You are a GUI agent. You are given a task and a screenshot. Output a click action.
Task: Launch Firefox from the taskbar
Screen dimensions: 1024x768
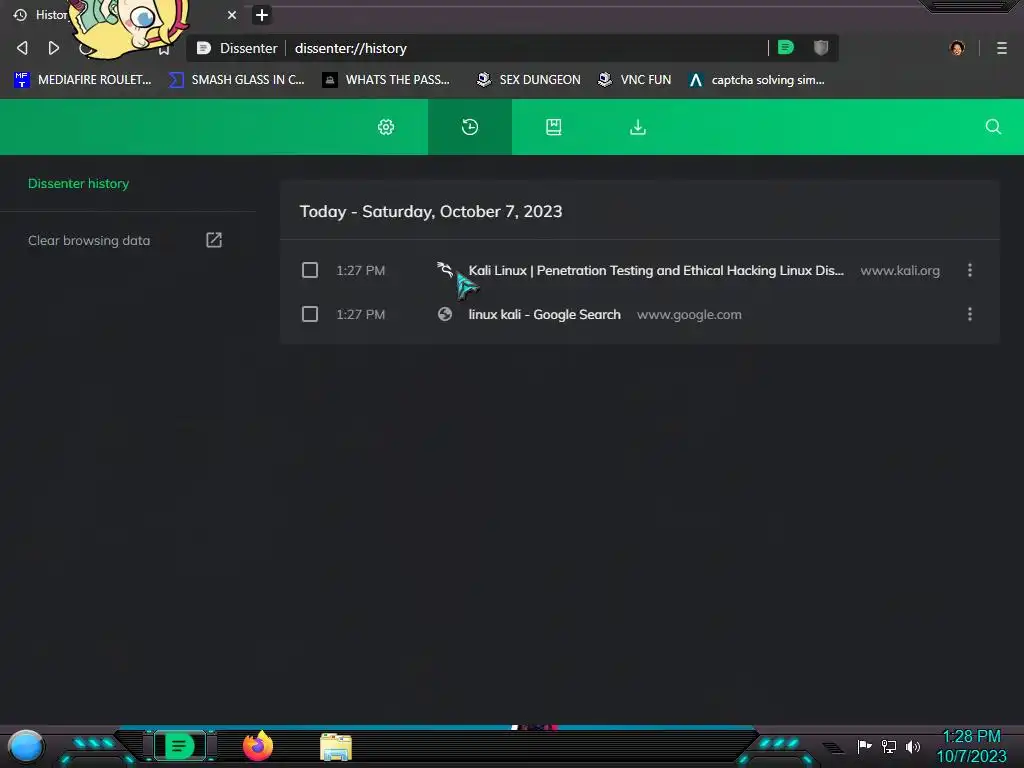pos(258,746)
